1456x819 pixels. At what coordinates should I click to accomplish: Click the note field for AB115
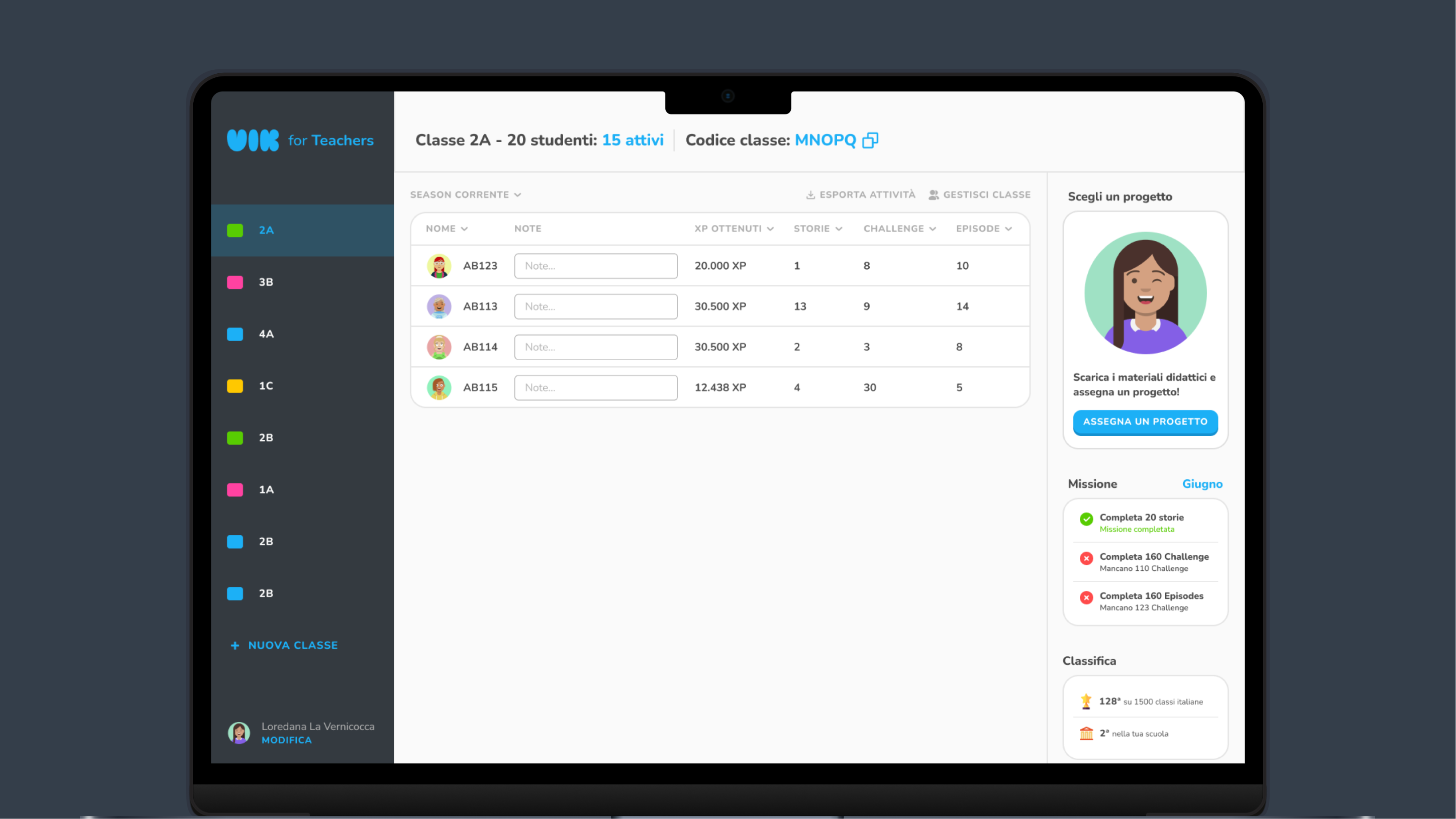coord(596,388)
